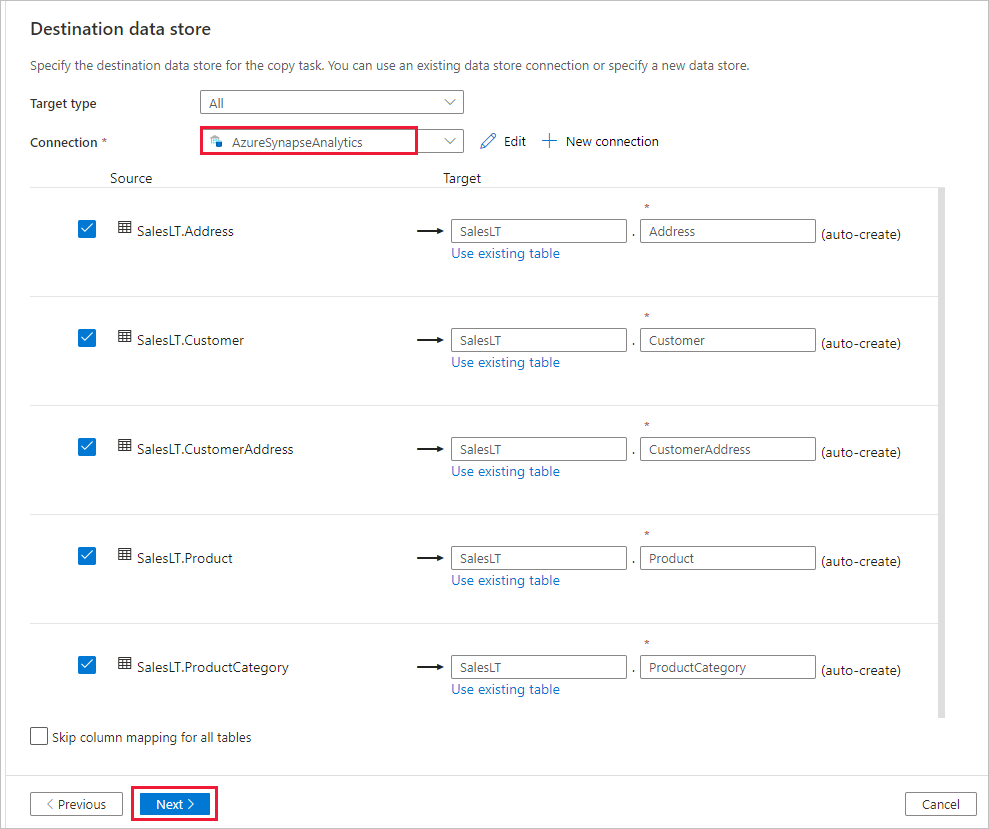Uncheck the SalesLT.Address source table

coord(86,228)
